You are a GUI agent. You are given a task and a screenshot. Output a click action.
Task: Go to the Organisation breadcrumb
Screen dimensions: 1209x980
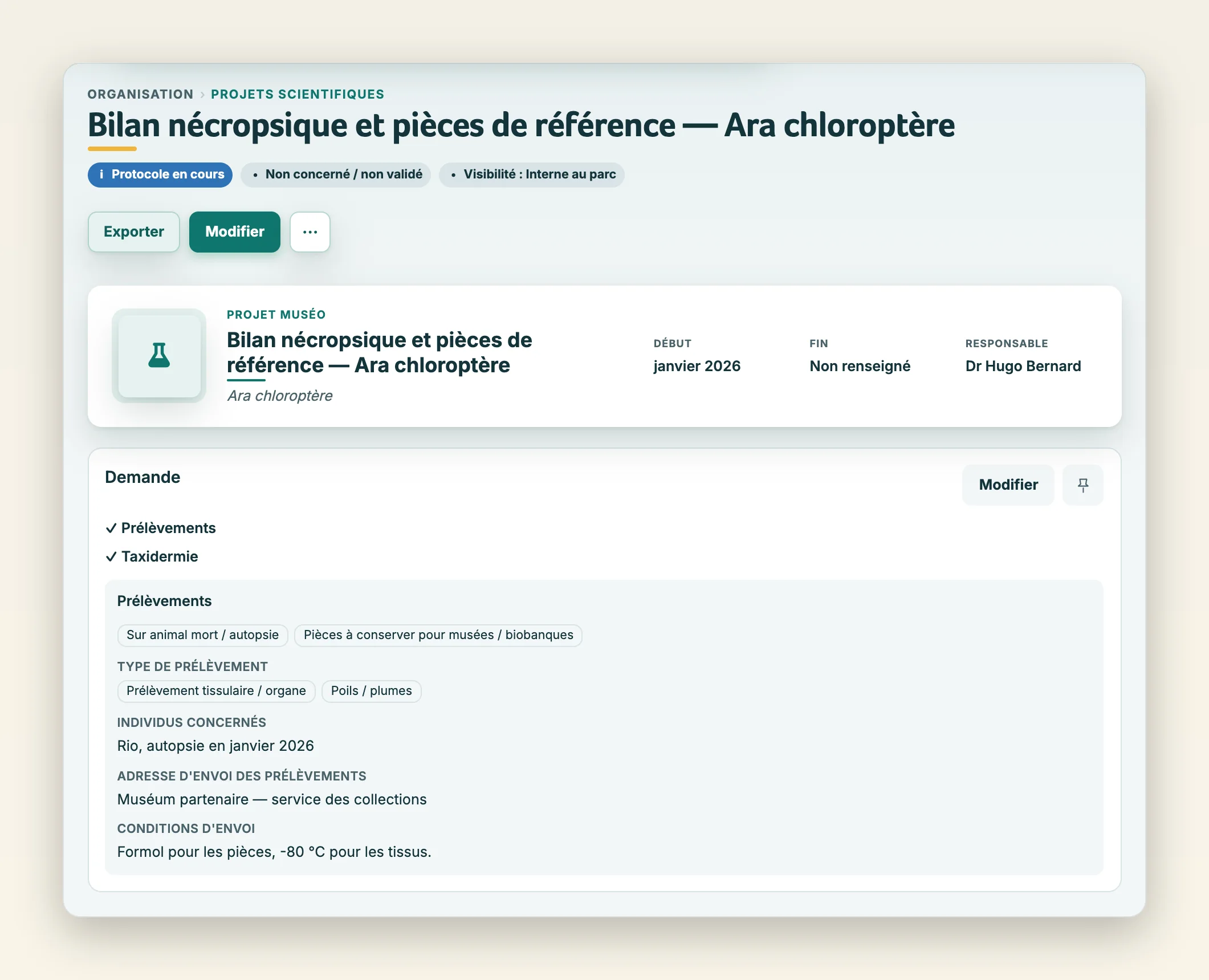[140, 94]
